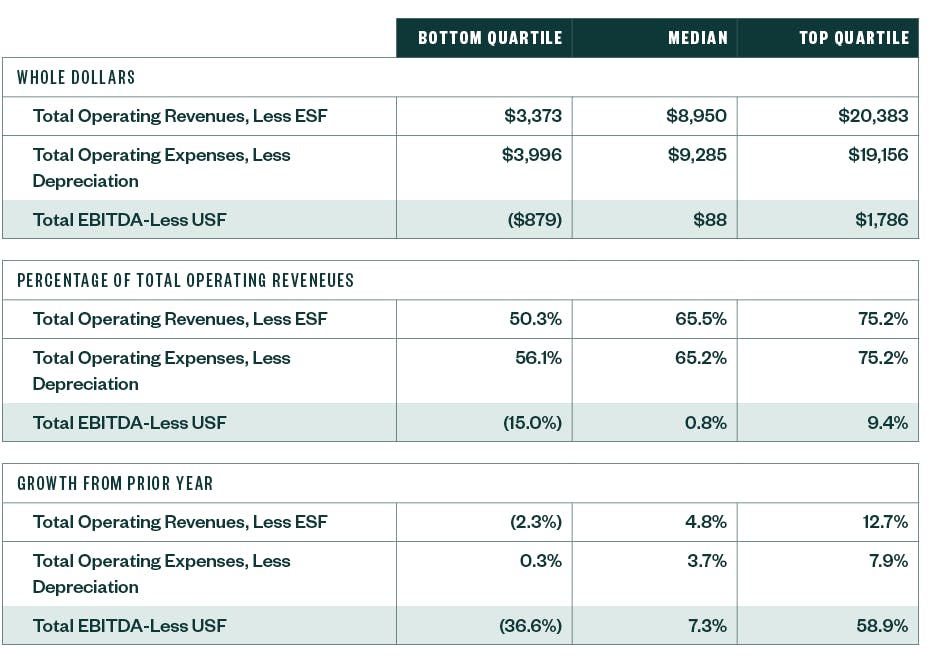Click the Top Quartile column header
The width and height of the screenshot is (945, 660).
coord(853,38)
